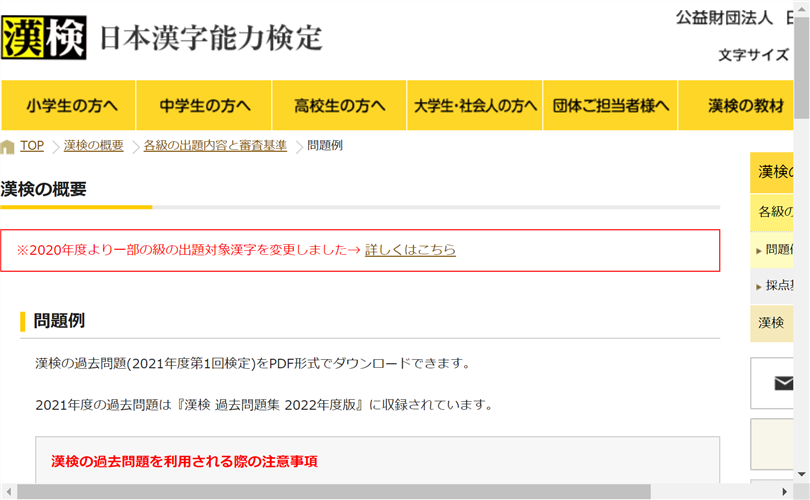Screen dimensions: 810x500
Task: Open 漢検の概要 breadcrumb link
Action: click(94, 146)
